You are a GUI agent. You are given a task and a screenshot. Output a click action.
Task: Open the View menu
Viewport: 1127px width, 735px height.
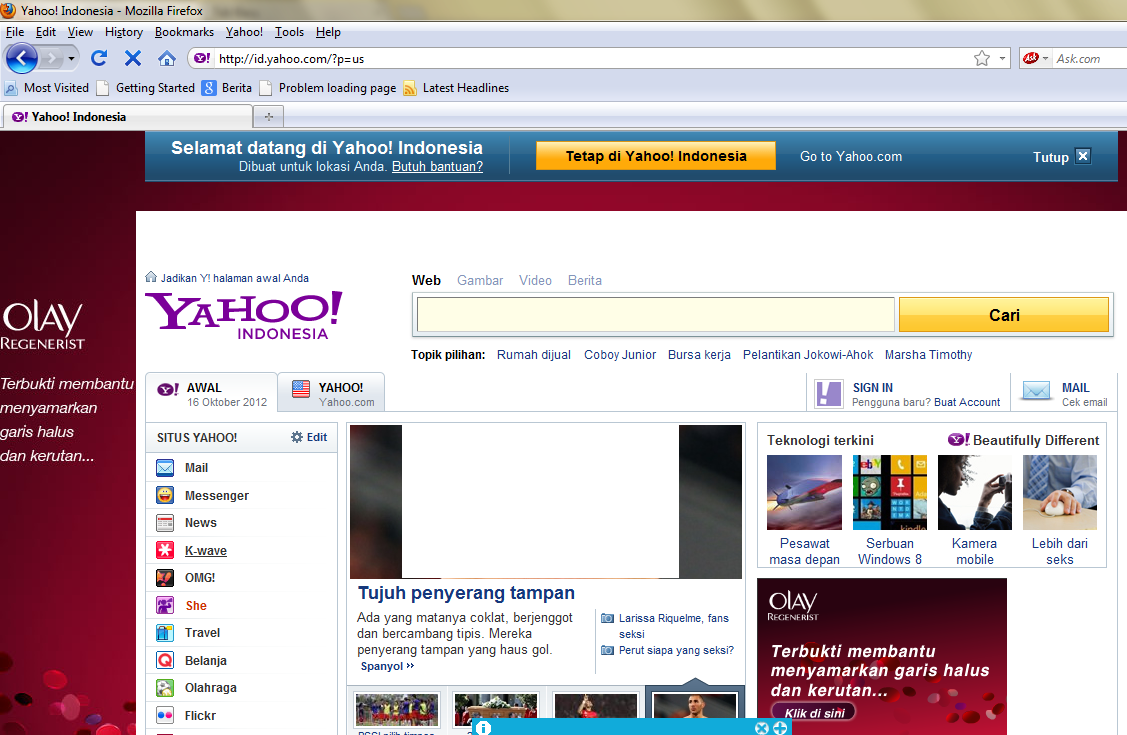coord(80,32)
